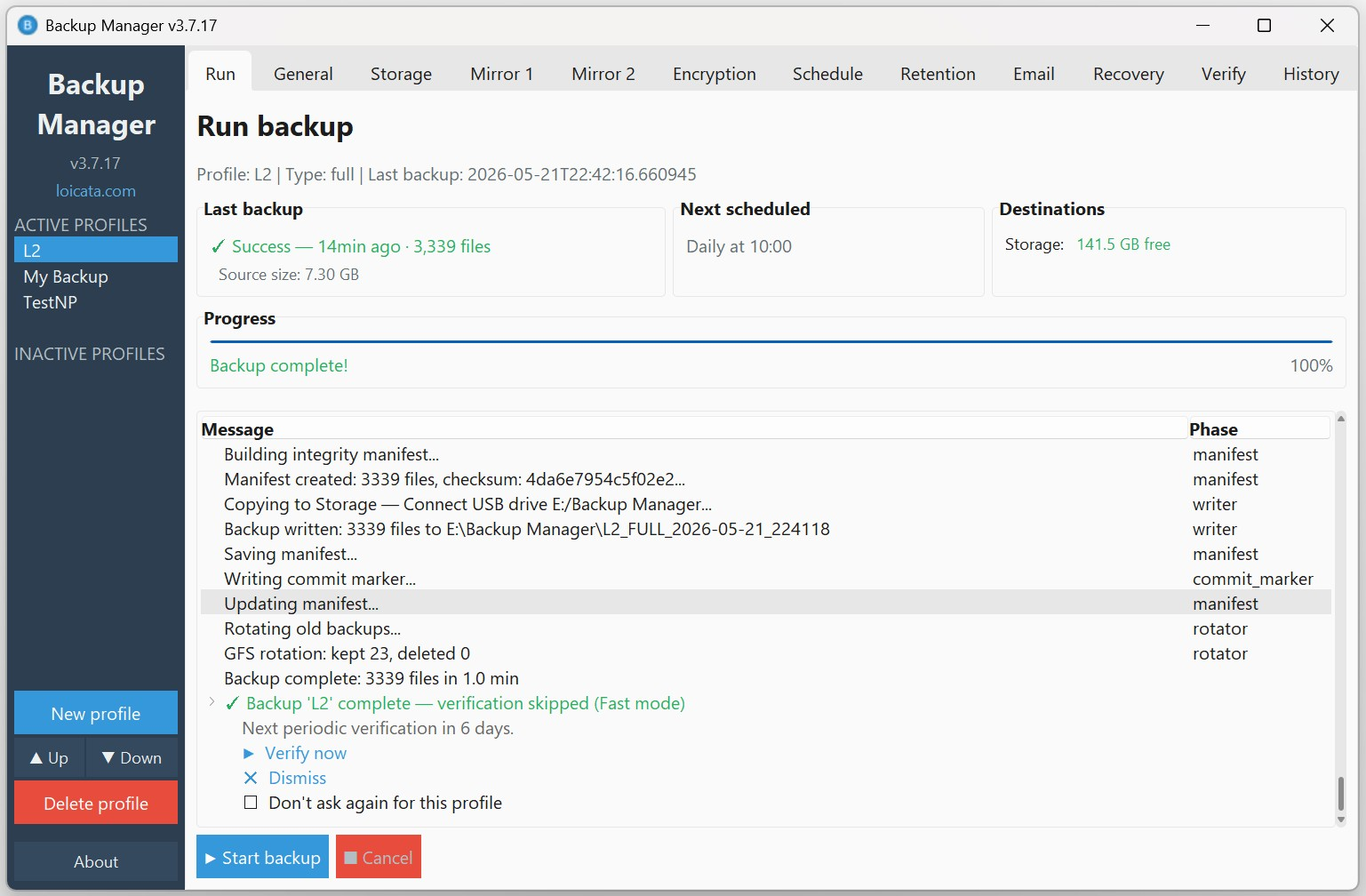1366x896 pixels.
Task: Click the X icon beside Dismiss
Action: click(251, 779)
